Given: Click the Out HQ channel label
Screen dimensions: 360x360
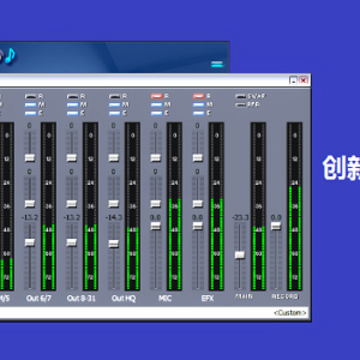Looking at the screenshot, I should [x=124, y=298].
